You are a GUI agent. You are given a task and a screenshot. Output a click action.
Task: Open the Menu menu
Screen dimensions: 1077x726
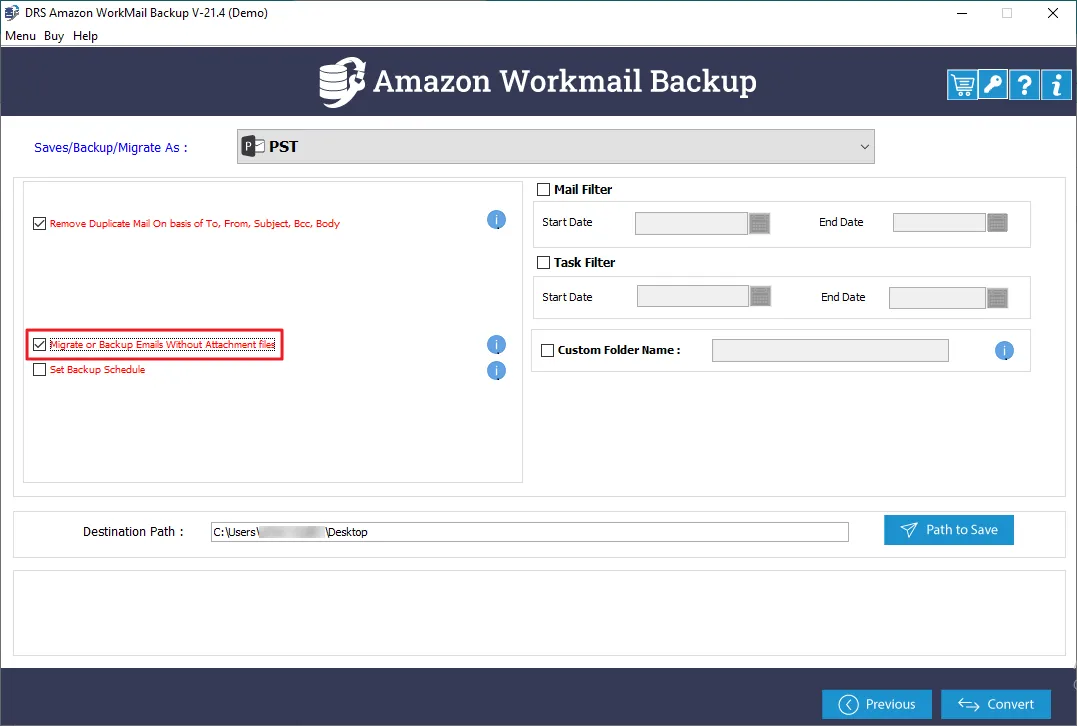[x=20, y=36]
